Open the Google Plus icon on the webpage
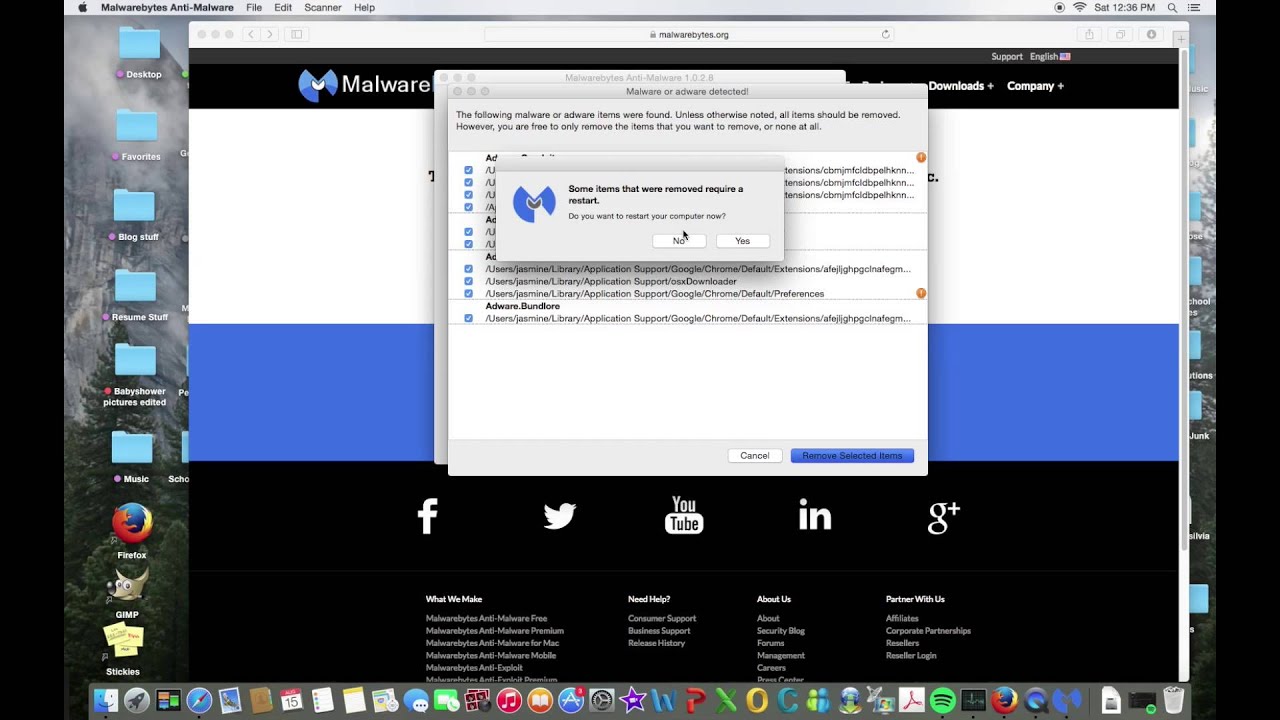 pos(944,517)
